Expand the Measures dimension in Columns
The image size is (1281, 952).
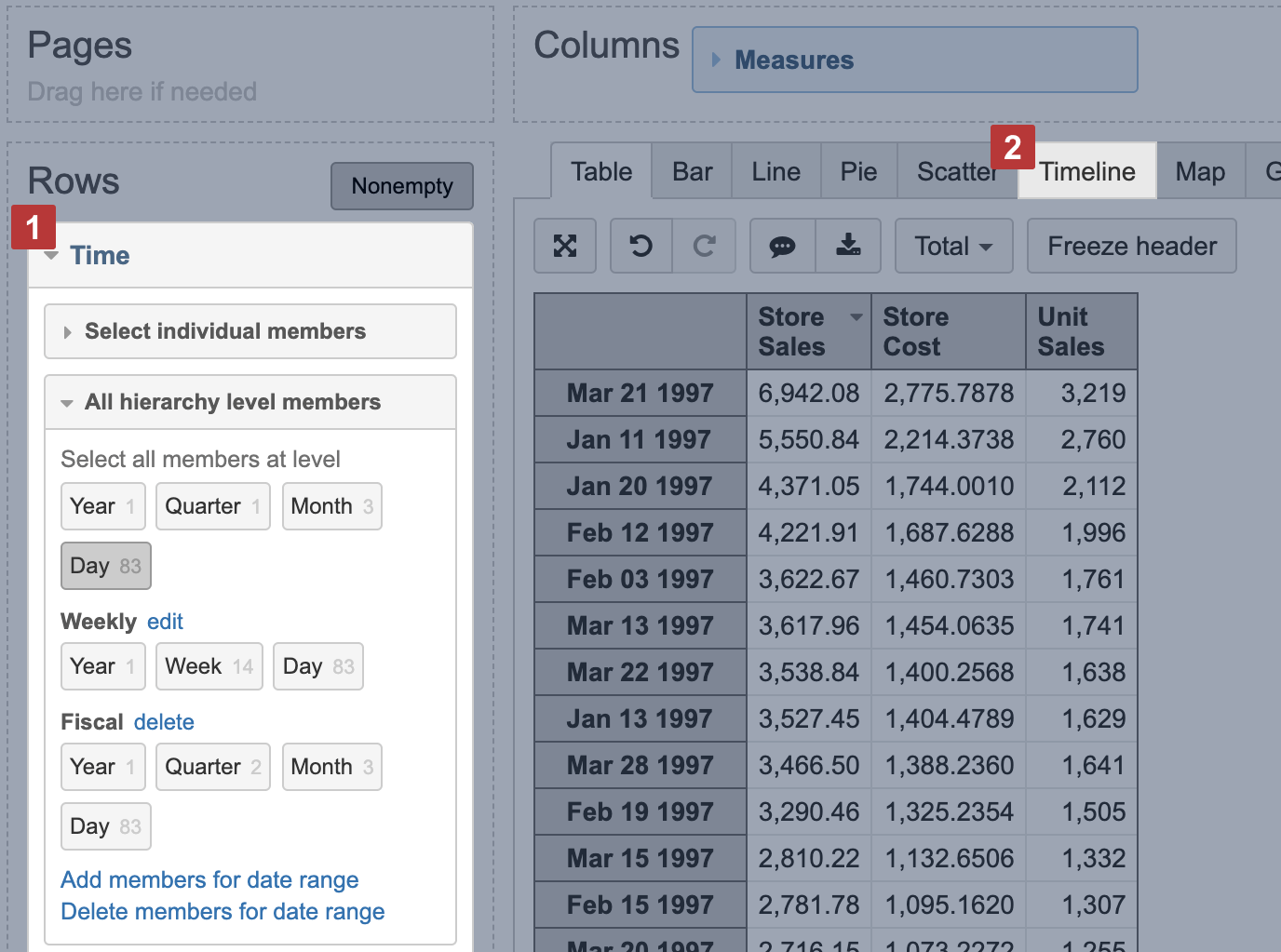pyautogui.click(x=716, y=60)
